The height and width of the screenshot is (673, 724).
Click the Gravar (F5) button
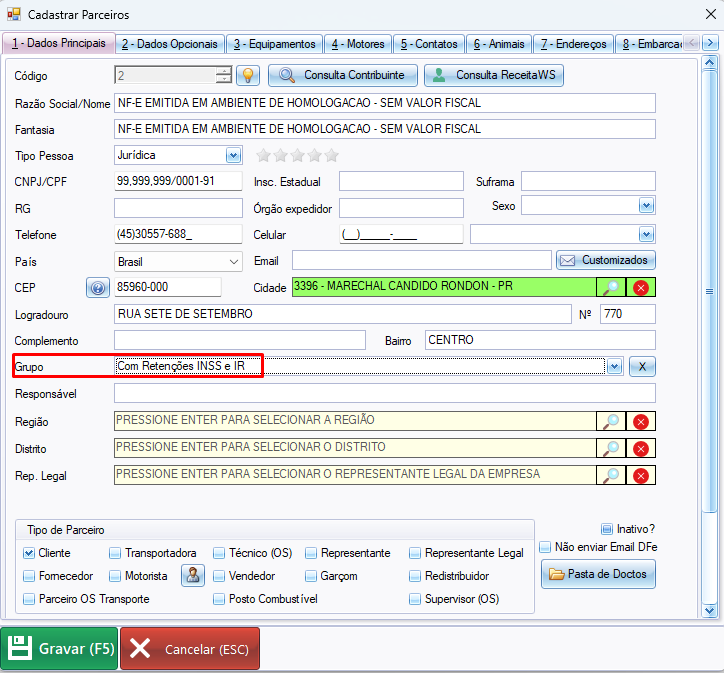point(60,649)
